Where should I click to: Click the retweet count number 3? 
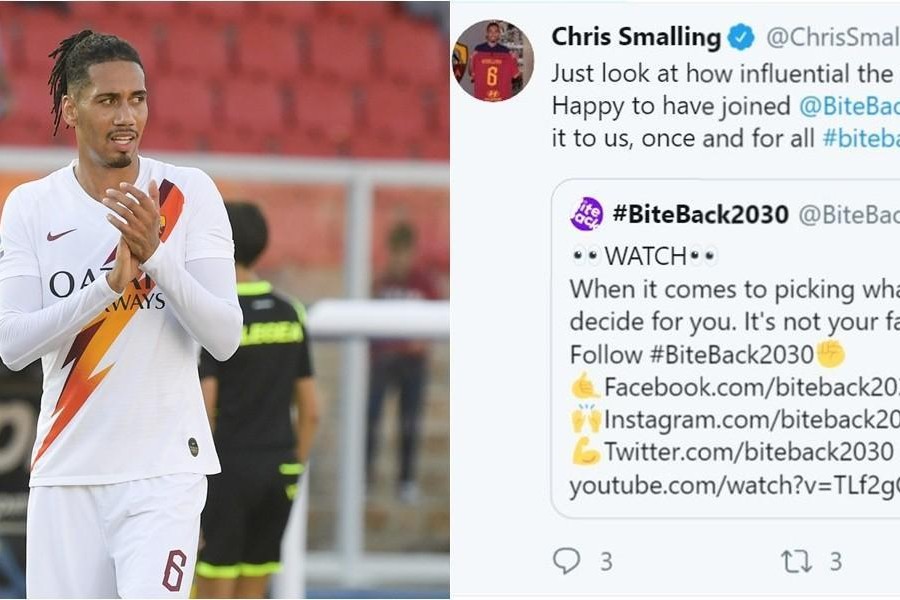click(x=836, y=562)
